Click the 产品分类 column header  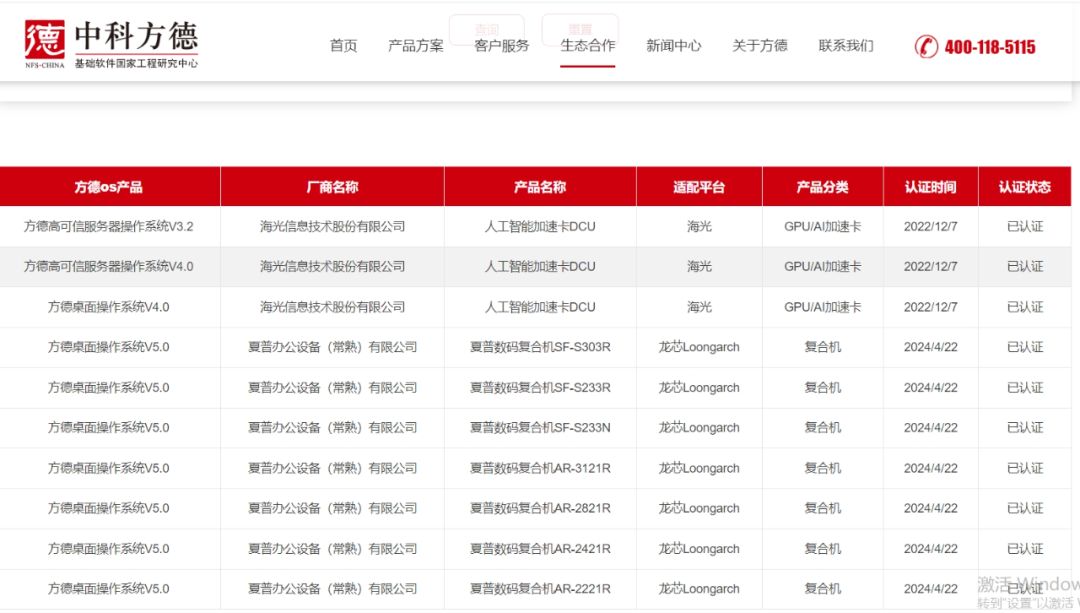click(822, 187)
